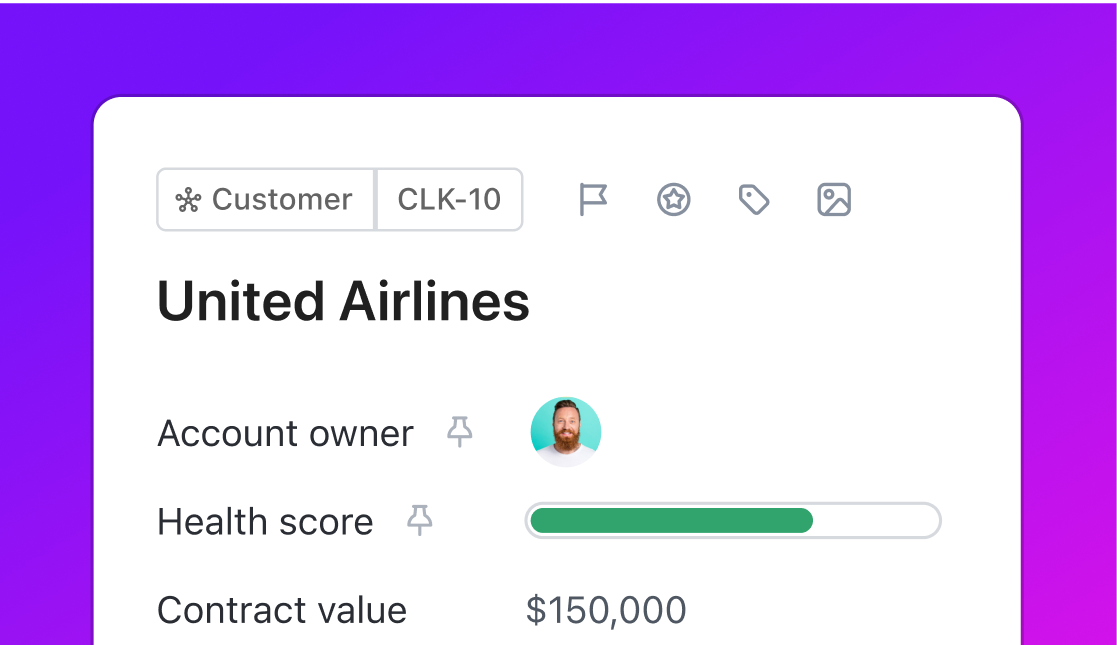Click the flag icon
This screenshot has width=1117, height=645.
[593, 200]
